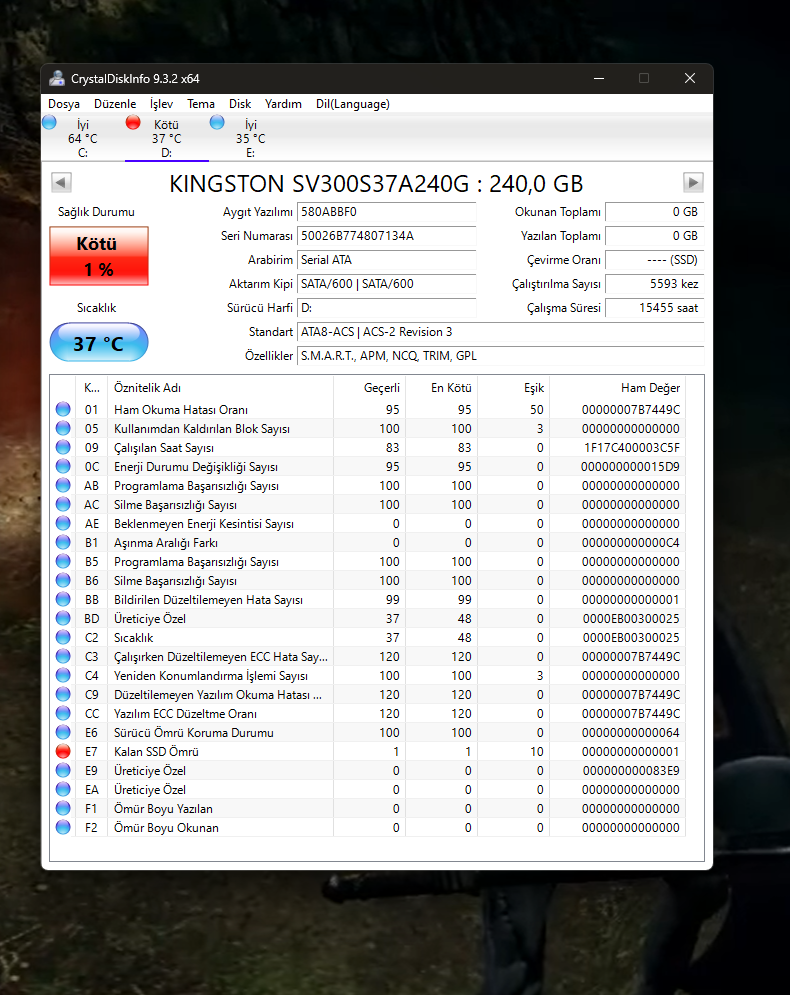Click blue status icon for AE row
Image resolution: width=790 pixels, height=995 pixels.
[63, 524]
